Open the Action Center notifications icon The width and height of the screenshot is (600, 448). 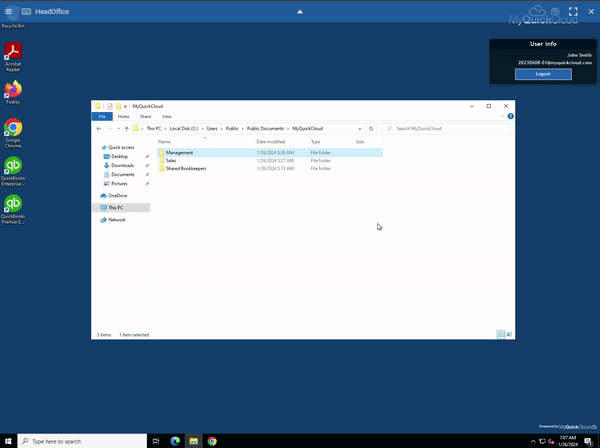[589, 441]
